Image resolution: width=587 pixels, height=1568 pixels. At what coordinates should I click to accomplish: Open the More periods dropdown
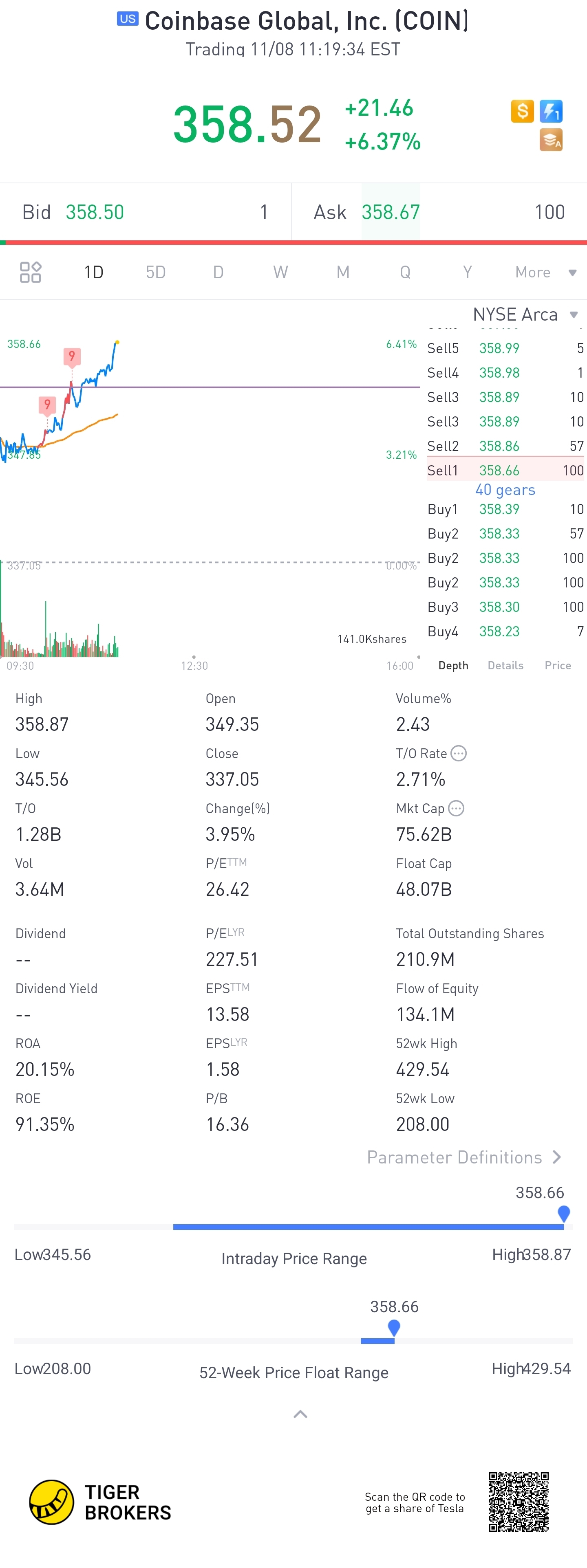click(x=545, y=272)
